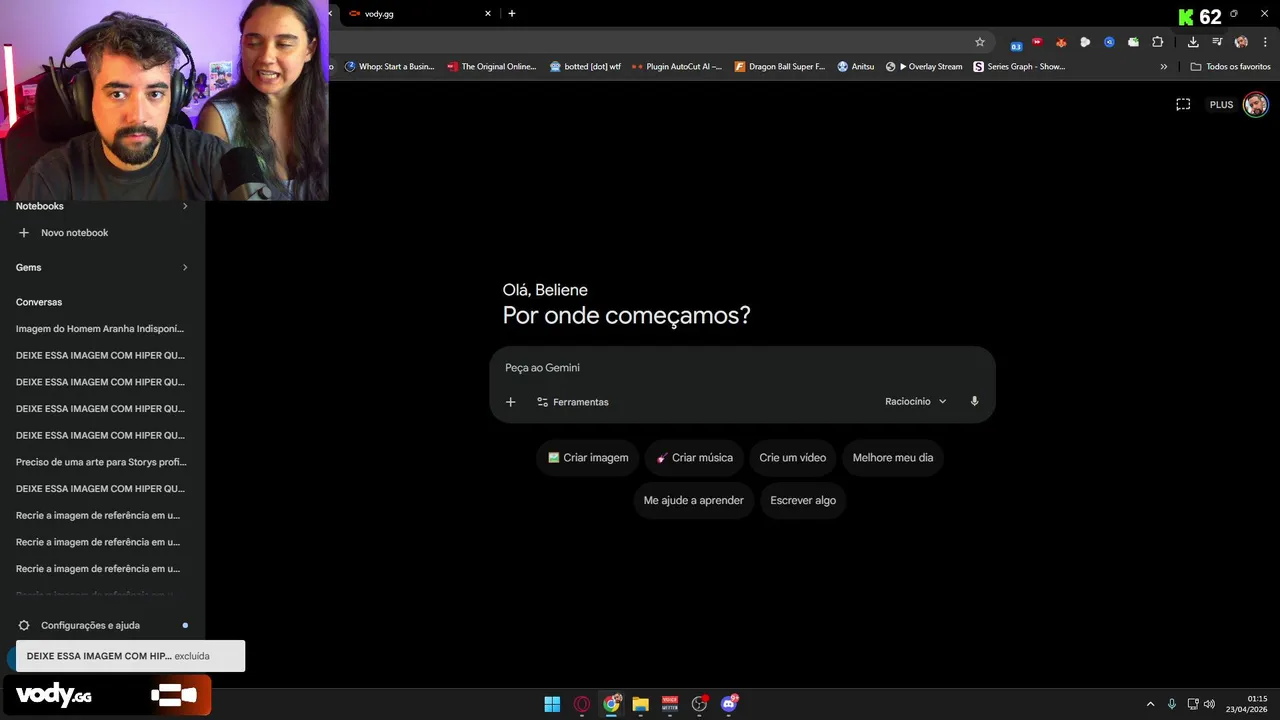The height and width of the screenshot is (720, 1280).
Task: Select the Melhore meu dia chip
Action: tap(892, 458)
